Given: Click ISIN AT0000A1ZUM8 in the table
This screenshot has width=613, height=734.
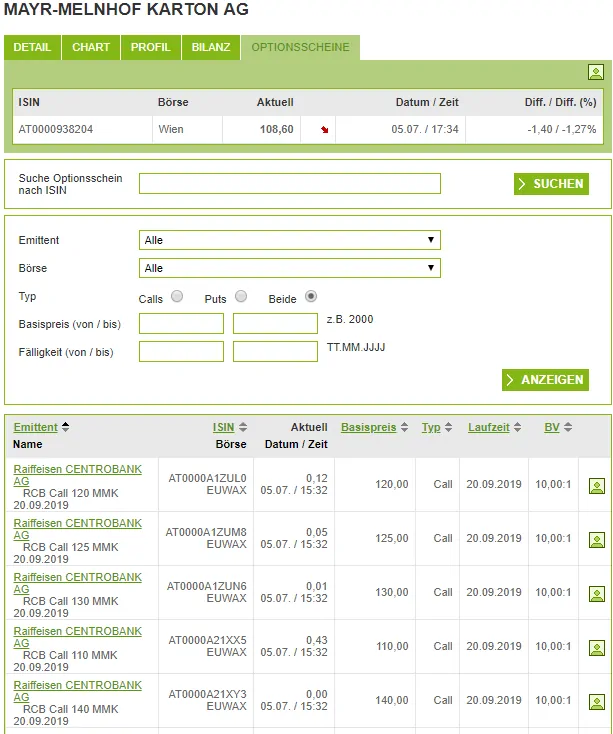Looking at the screenshot, I should [206, 532].
